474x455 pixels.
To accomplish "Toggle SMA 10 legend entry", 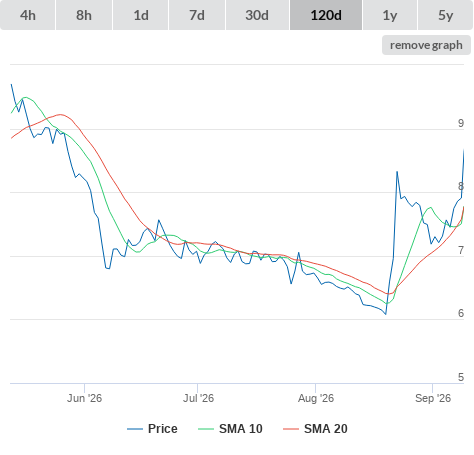I will click(230, 429).
